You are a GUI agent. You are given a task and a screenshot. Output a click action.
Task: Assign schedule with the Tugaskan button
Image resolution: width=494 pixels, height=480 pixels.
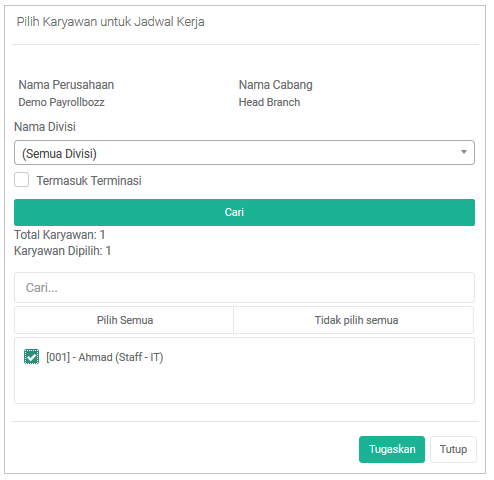(x=392, y=449)
